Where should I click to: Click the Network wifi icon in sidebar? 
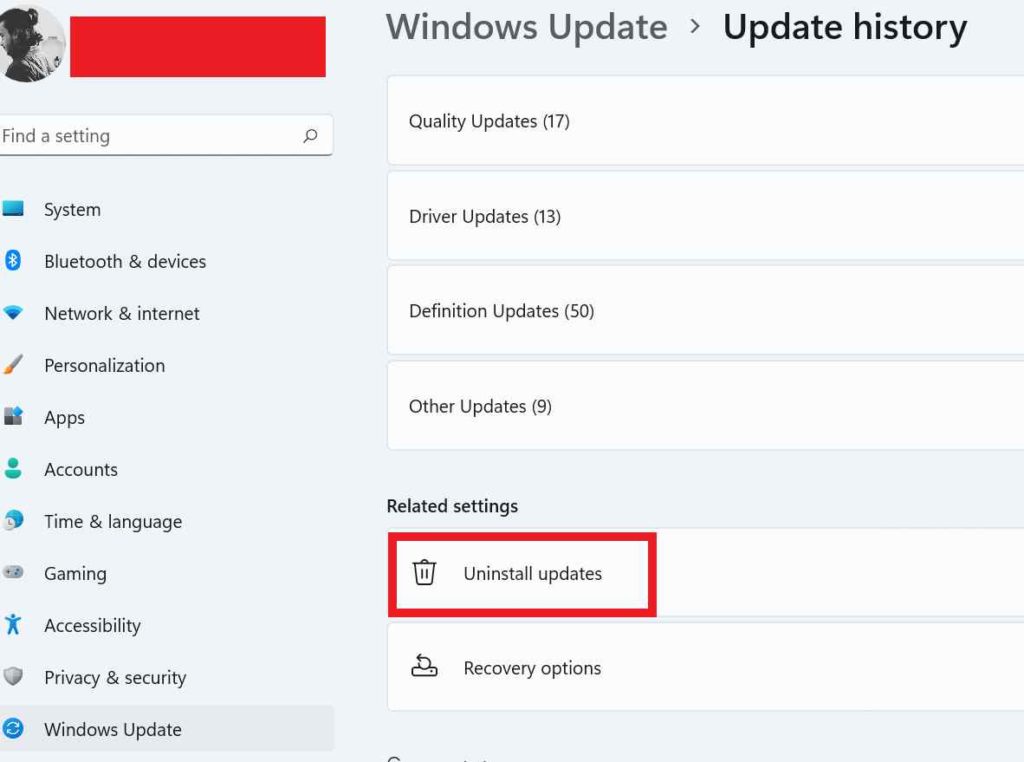click(x=12, y=312)
